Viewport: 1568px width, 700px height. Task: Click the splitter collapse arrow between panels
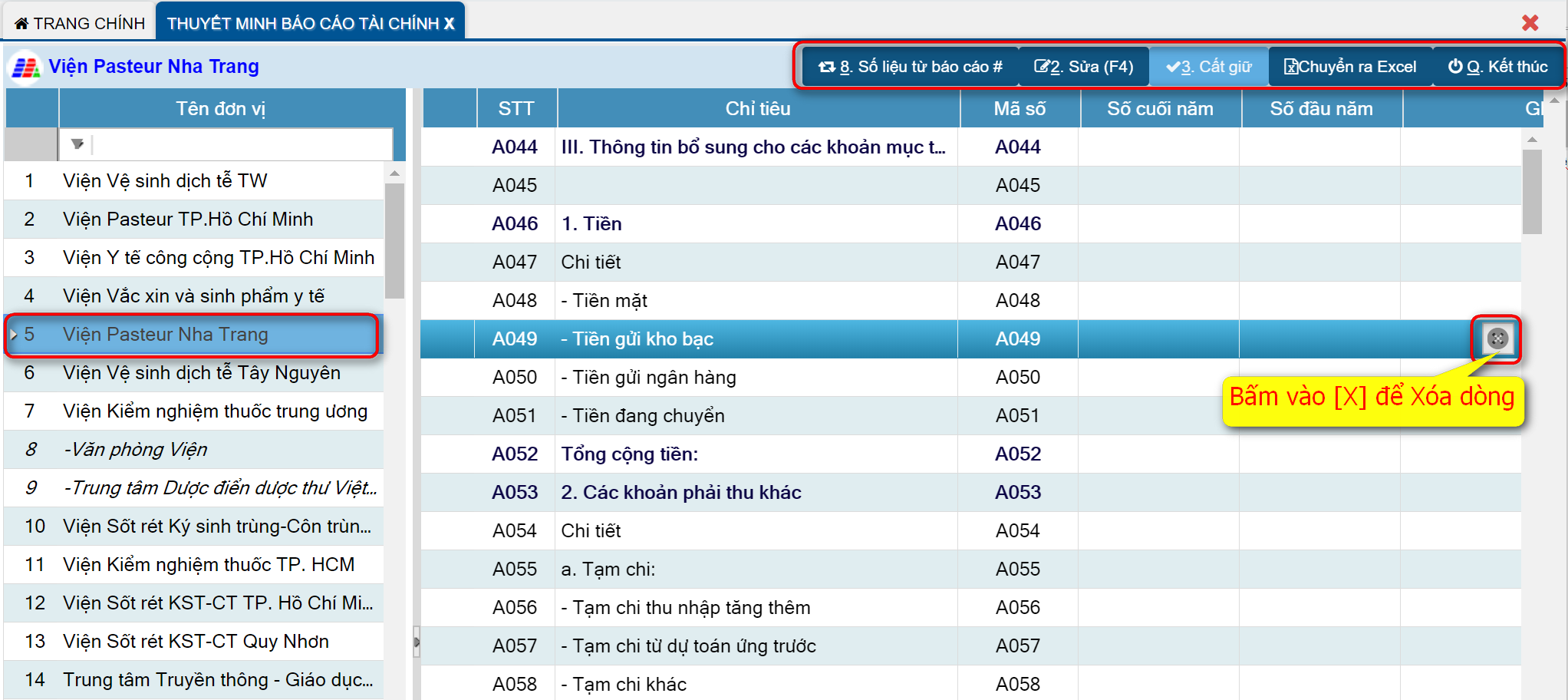click(417, 642)
